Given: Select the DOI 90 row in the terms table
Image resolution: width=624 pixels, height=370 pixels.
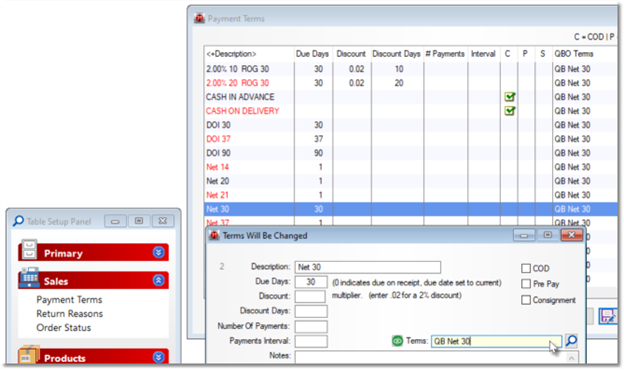Looking at the screenshot, I should click(410, 153).
